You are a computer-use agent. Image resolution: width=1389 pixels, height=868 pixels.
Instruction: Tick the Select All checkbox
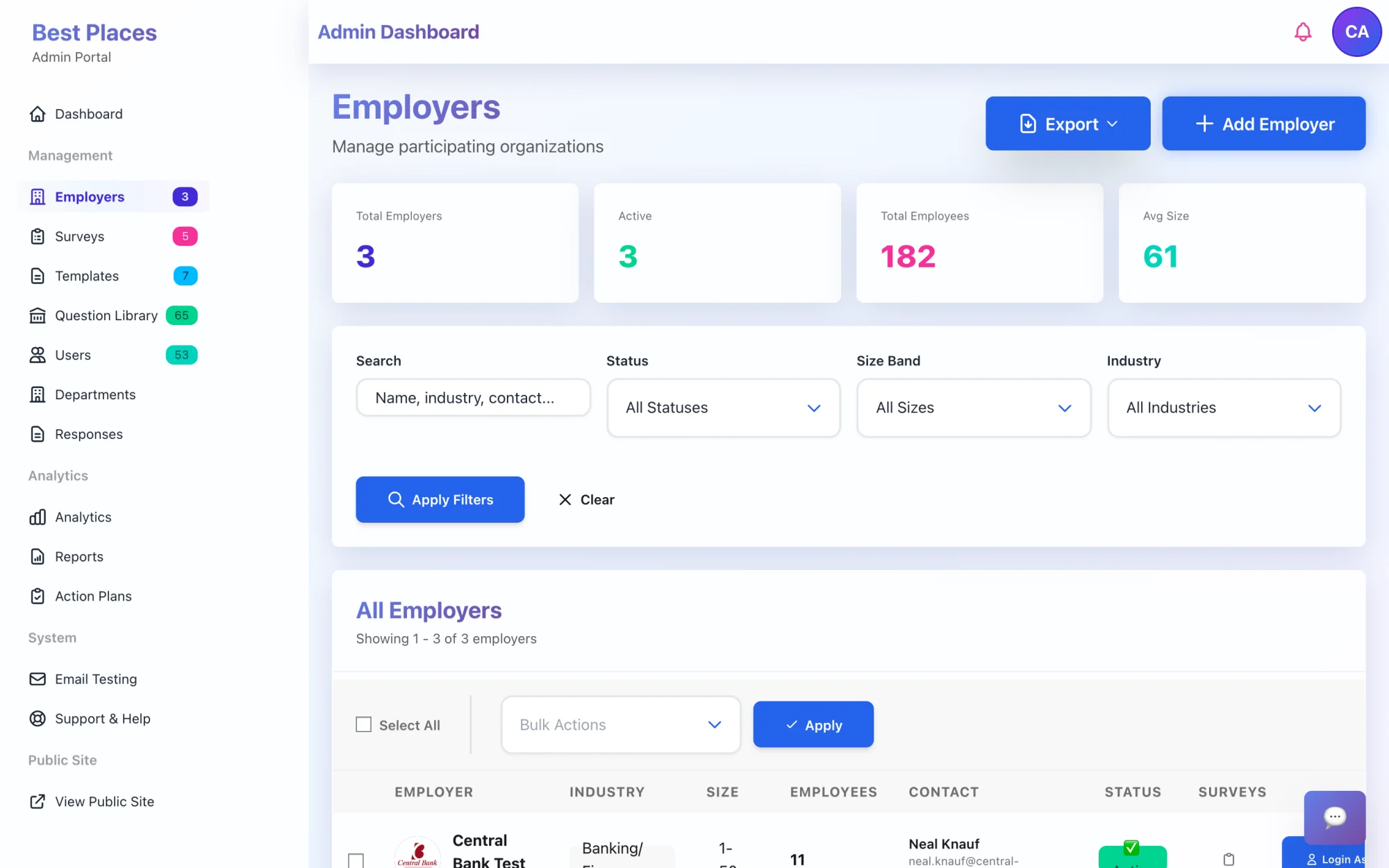pyautogui.click(x=363, y=725)
